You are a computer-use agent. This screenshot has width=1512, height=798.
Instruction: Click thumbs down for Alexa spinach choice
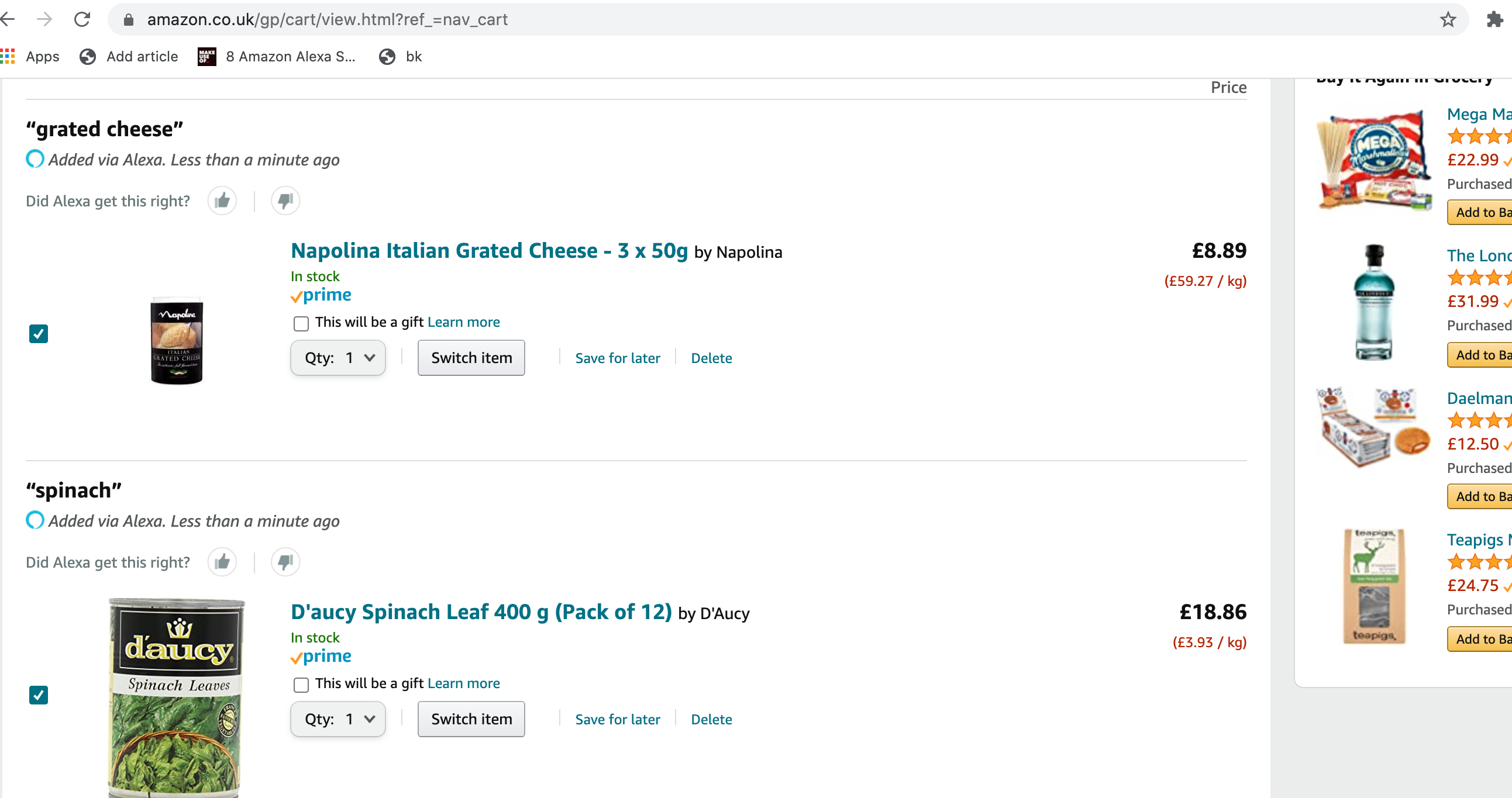pyautogui.click(x=286, y=562)
